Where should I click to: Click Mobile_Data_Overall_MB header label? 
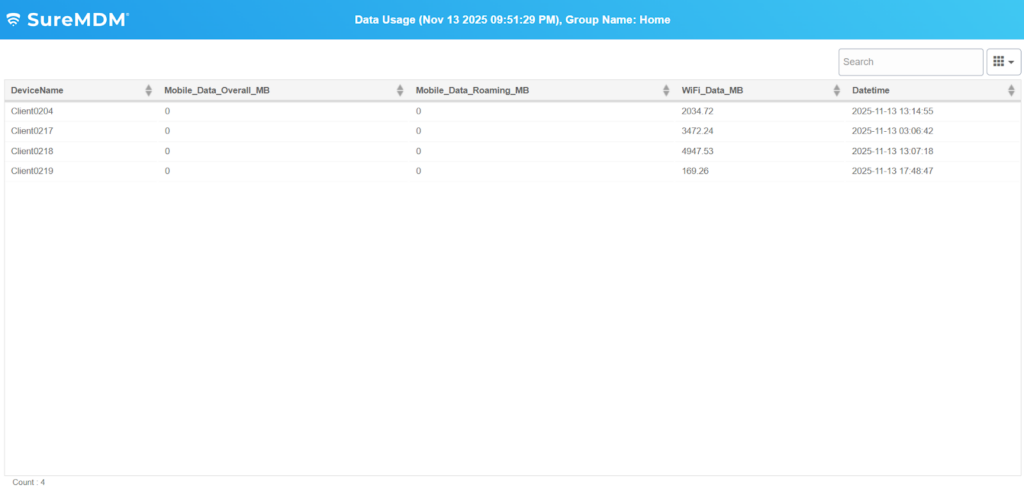(217, 91)
